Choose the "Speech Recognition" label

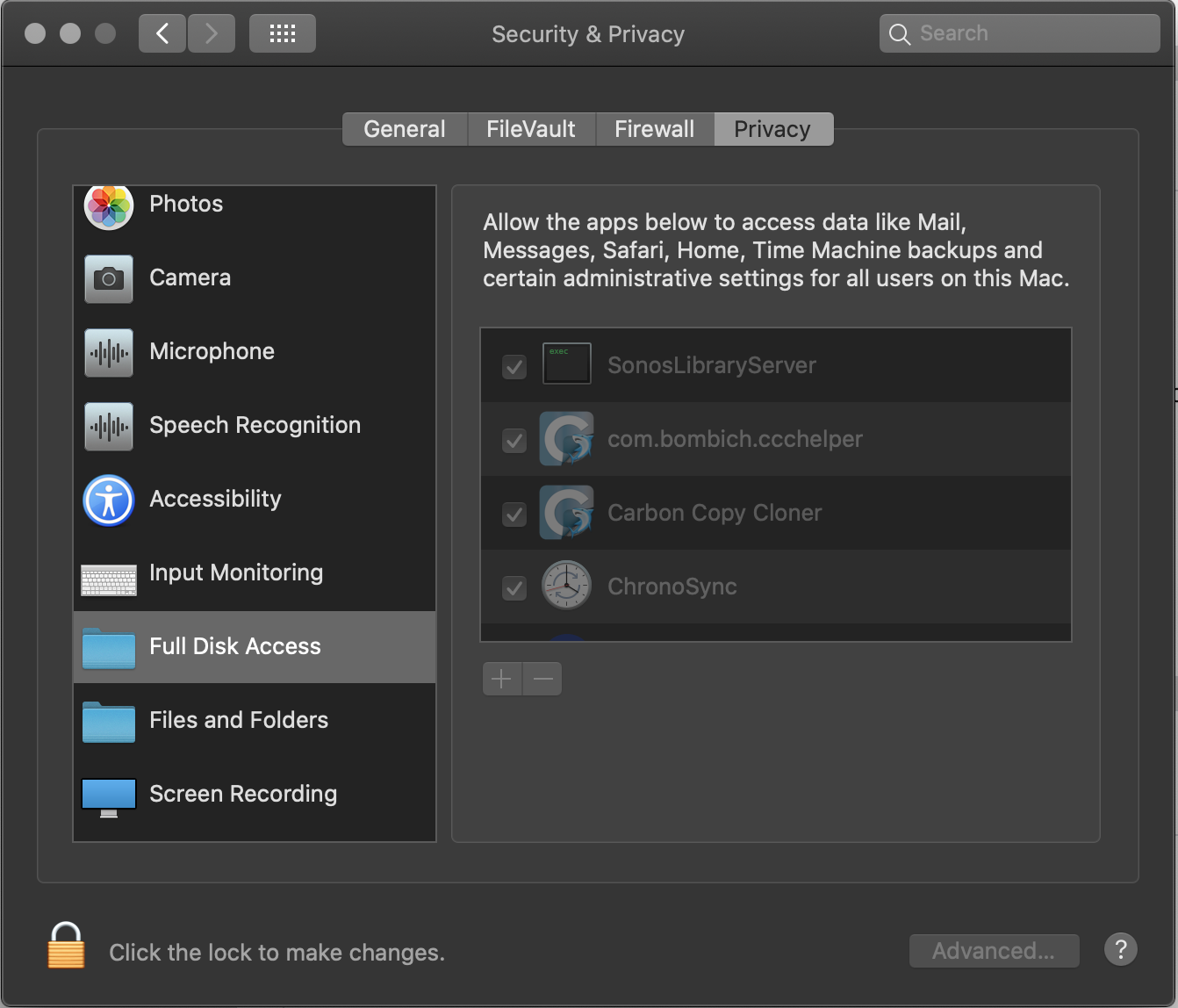(255, 425)
